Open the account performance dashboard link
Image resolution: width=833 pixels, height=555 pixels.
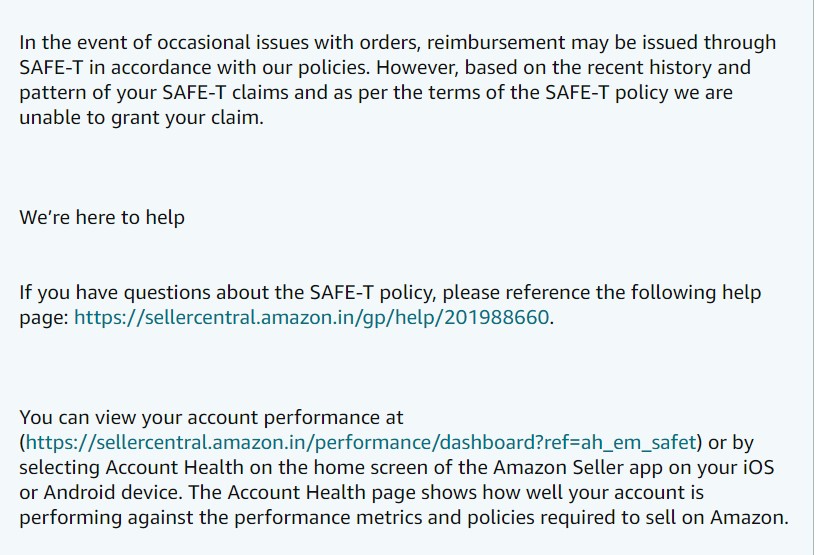[361, 443]
